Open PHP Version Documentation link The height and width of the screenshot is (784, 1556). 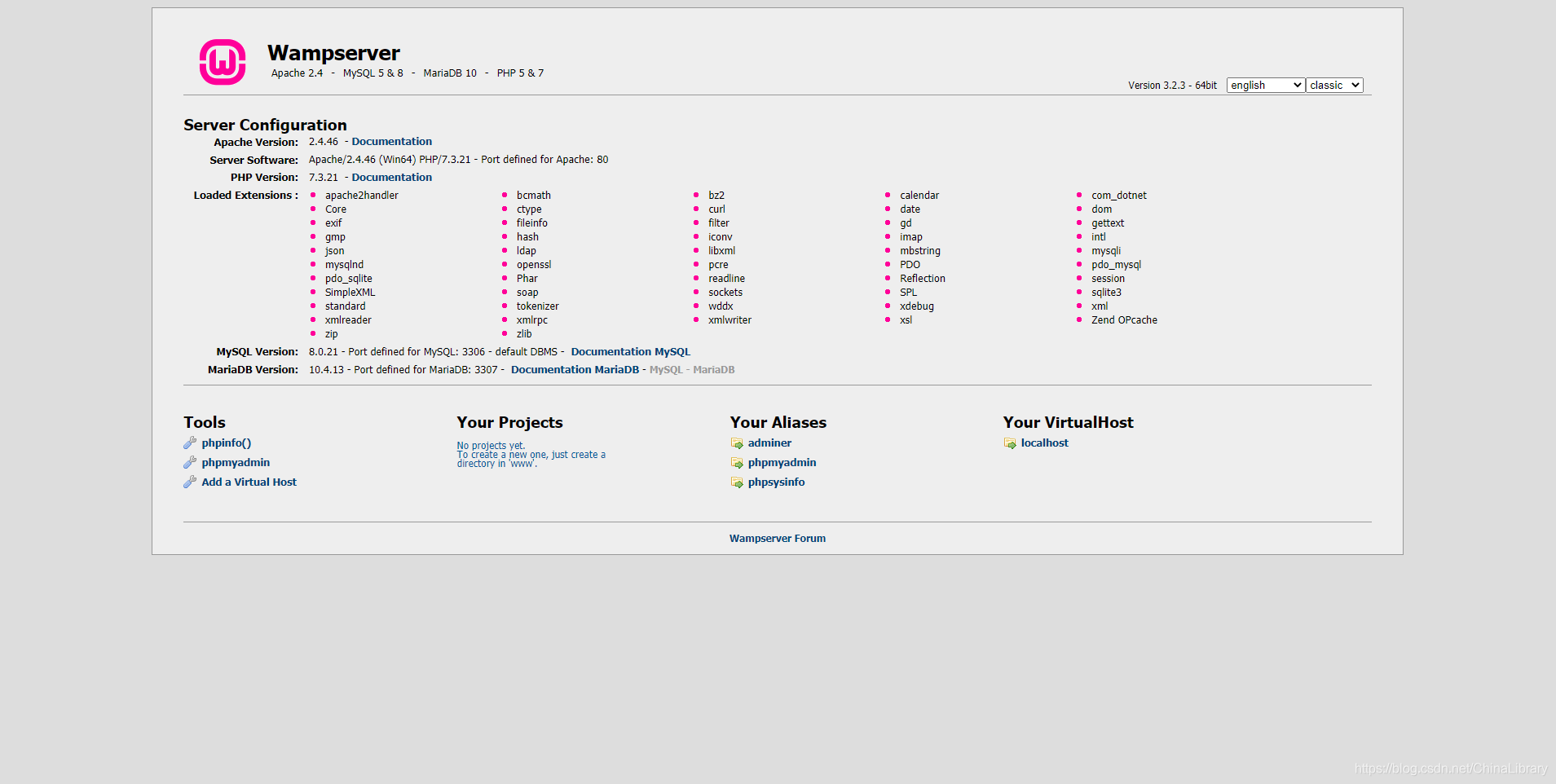pyautogui.click(x=392, y=178)
